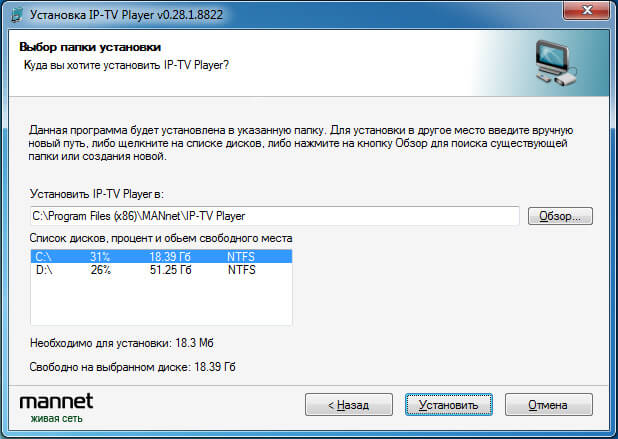This screenshot has height=439, width=618.
Task: Cancel setup with Отмена button
Action: (549, 404)
